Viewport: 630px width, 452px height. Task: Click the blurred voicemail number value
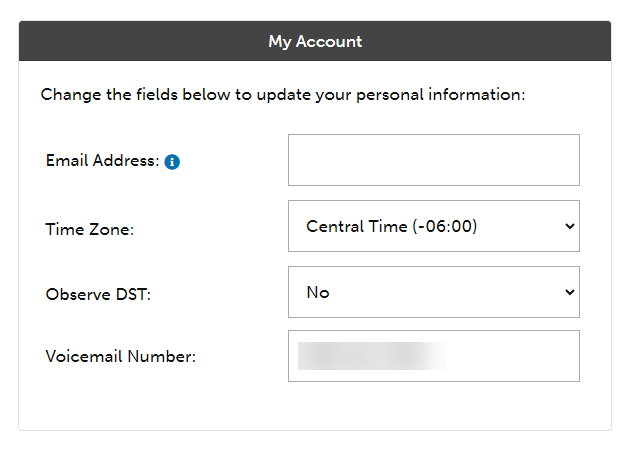tap(372, 356)
